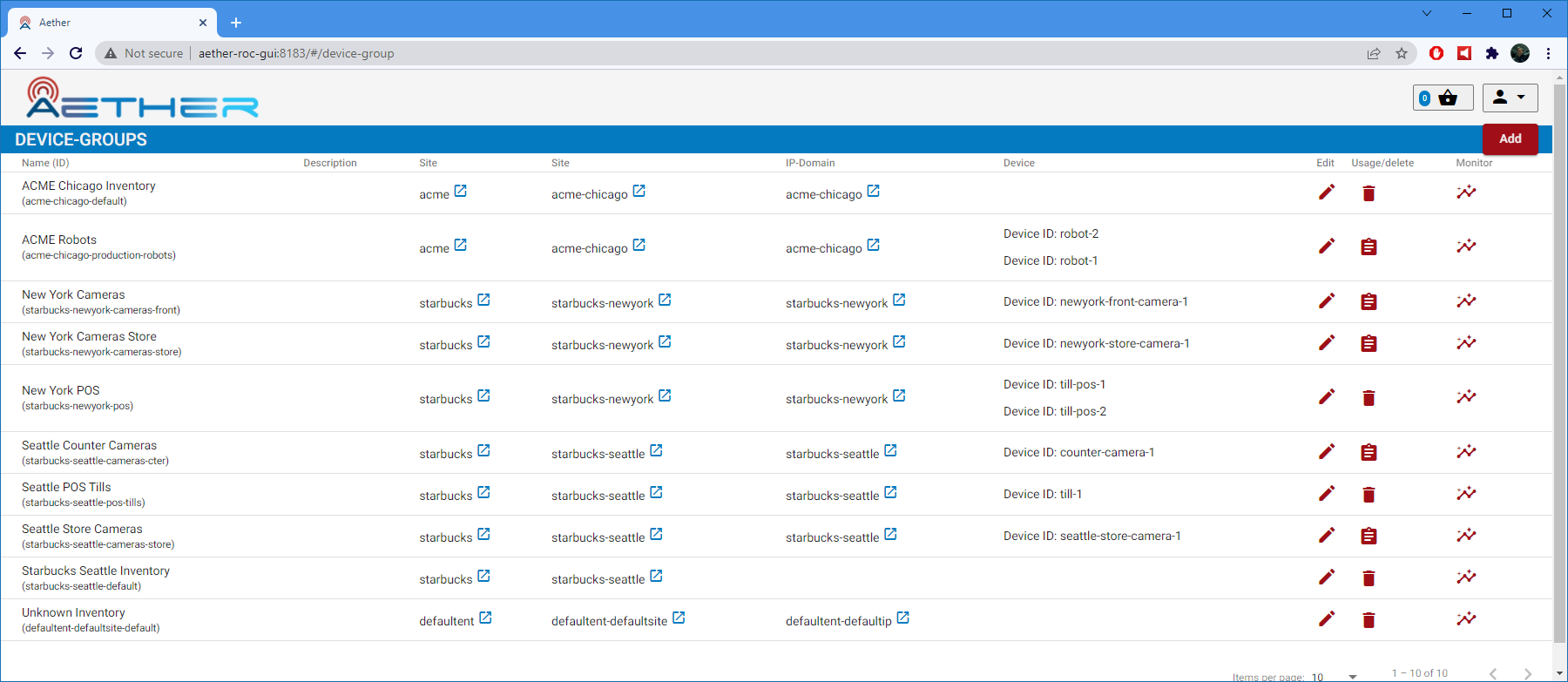Open monitor for Unknown Inventory group
This screenshot has width=1568, height=682.
coord(1466,619)
